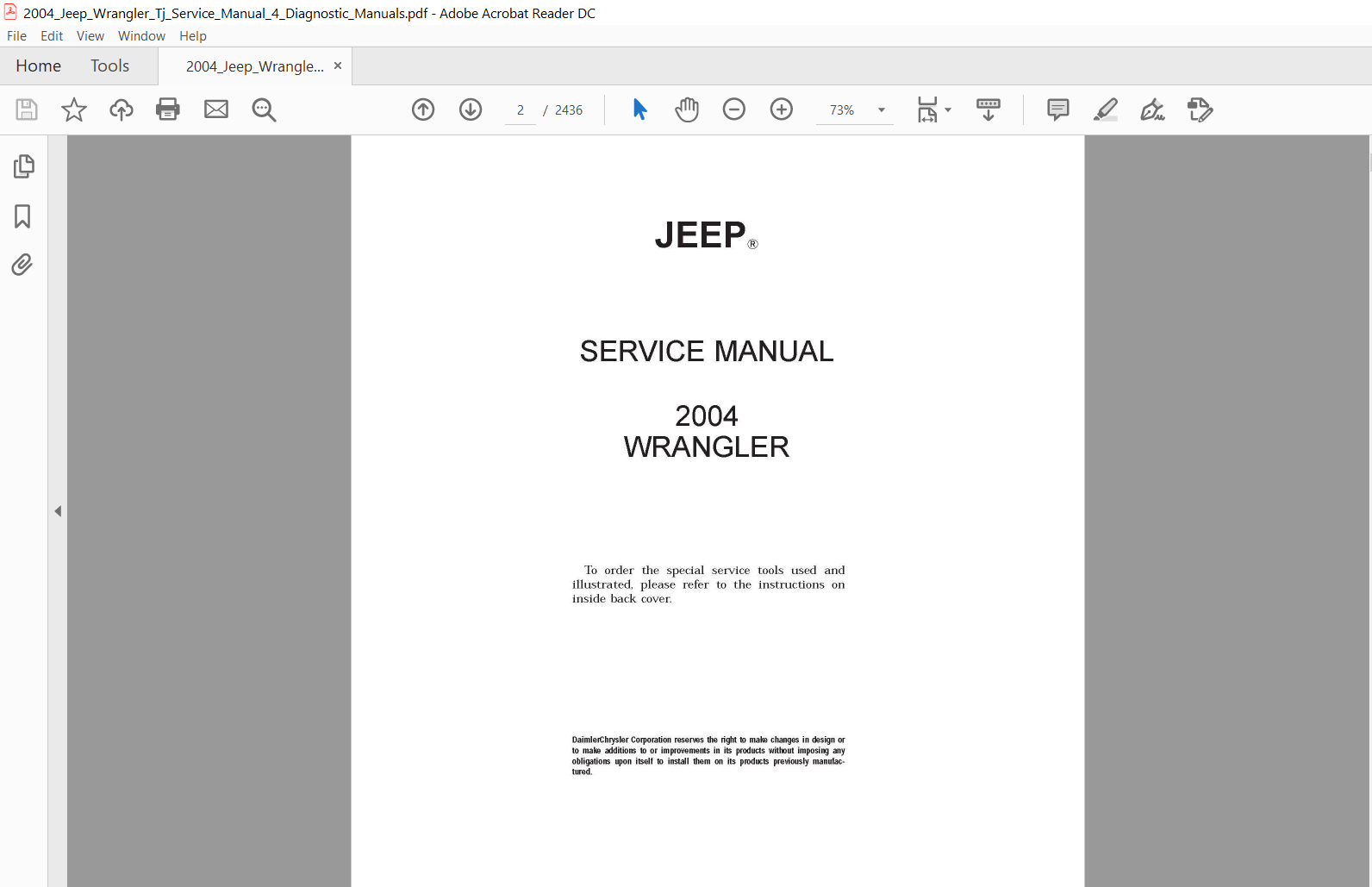Click the JEEP title on page
The height and width of the screenshot is (887, 1372).
(x=700, y=235)
